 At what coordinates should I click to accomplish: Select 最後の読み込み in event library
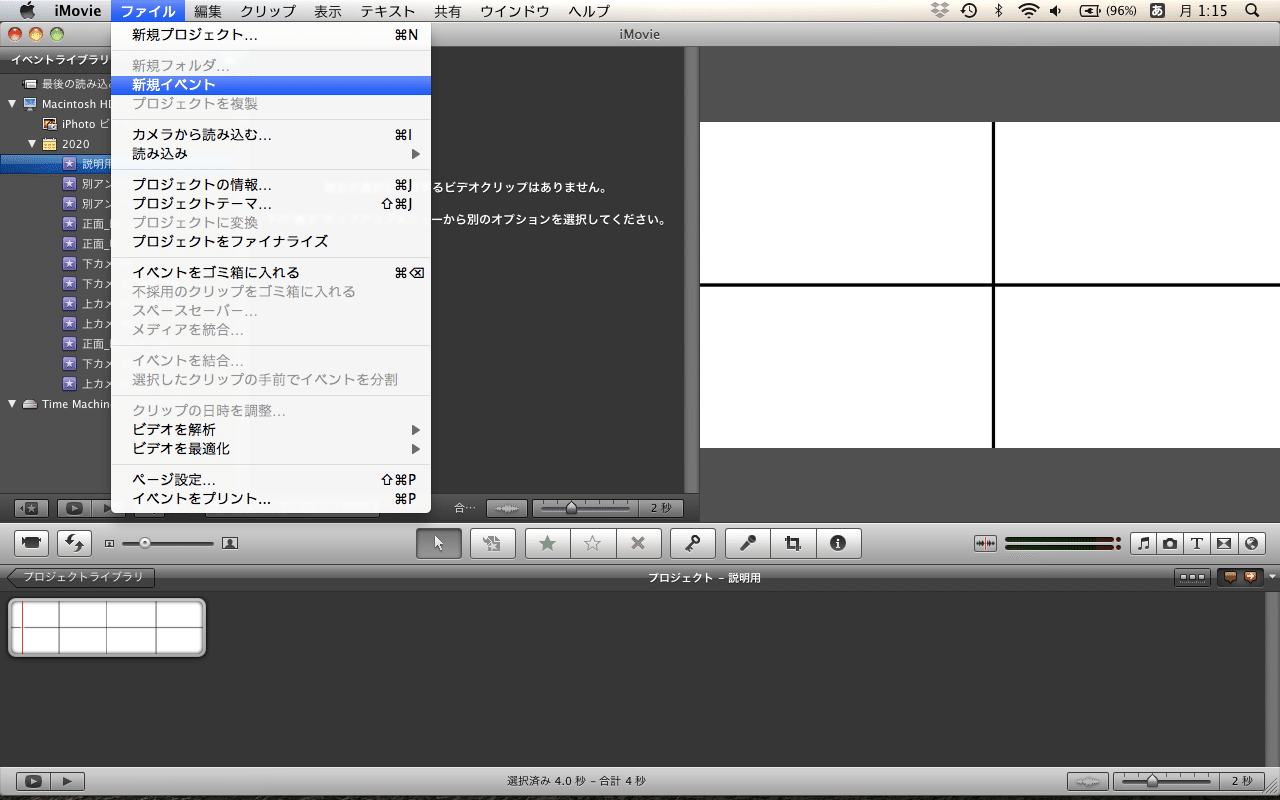(x=56, y=84)
